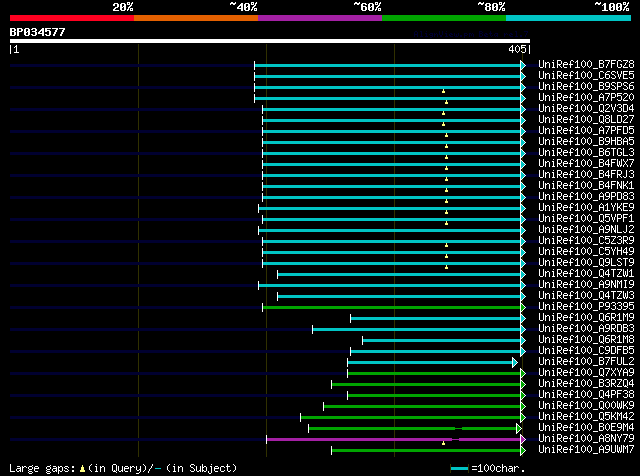Select the UniRef100_Q5KM42 label

[x=586, y=417]
